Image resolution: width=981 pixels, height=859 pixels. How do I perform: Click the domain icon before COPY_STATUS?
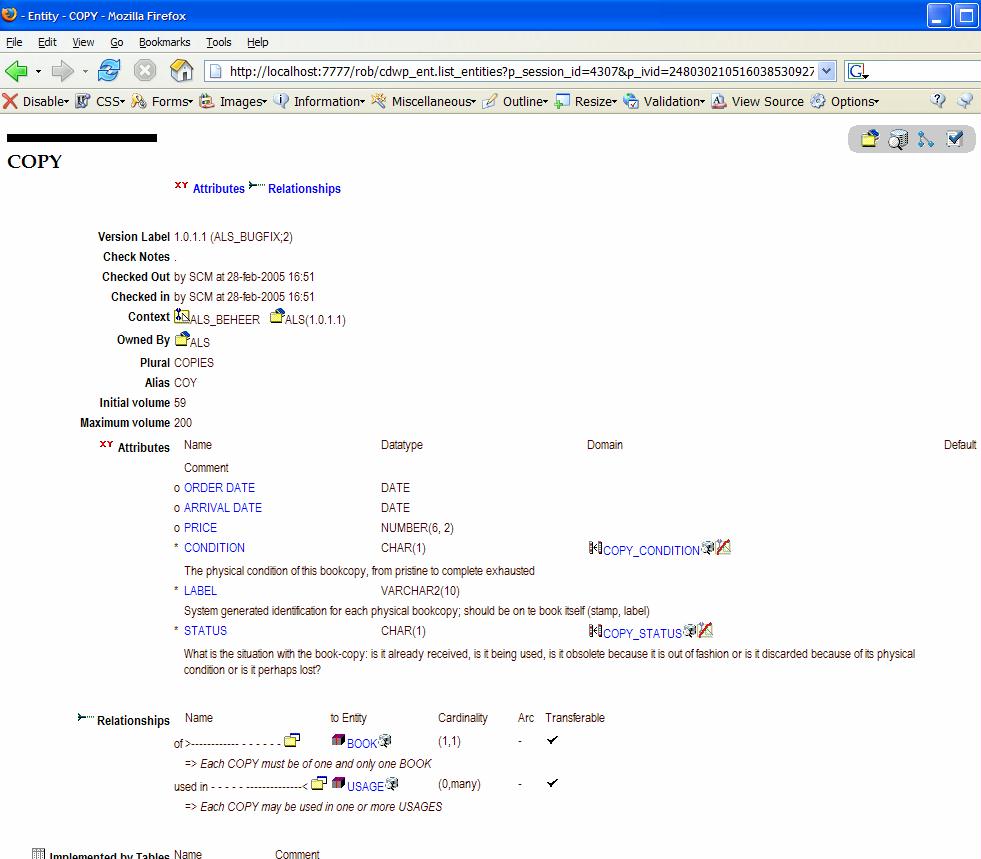pyautogui.click(x=595, y=631)
